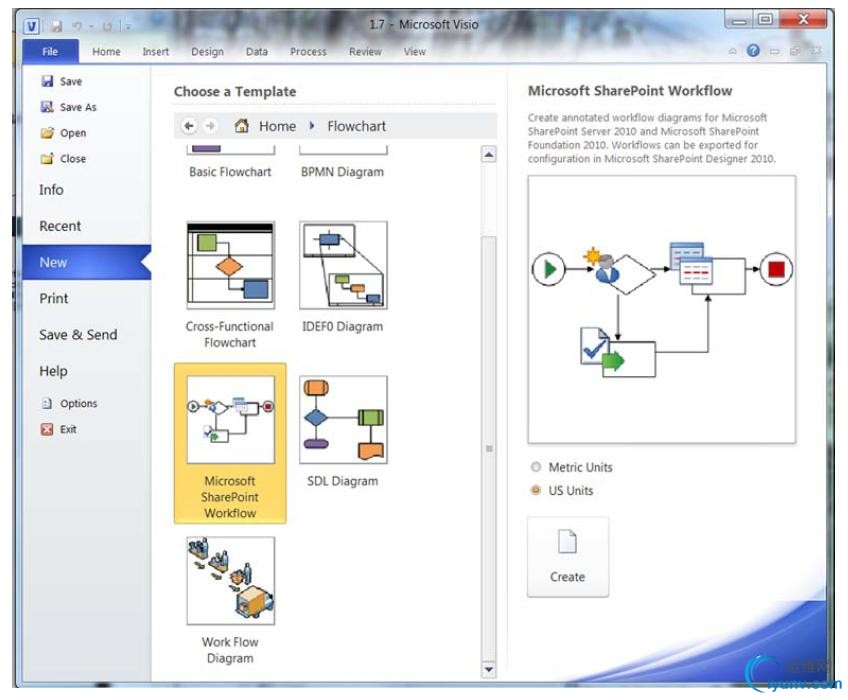Image resolution: width=848 pixels, height=700 pixels.
Task: Click the SharePoint Workflow preview image
Action: point(661,309)
